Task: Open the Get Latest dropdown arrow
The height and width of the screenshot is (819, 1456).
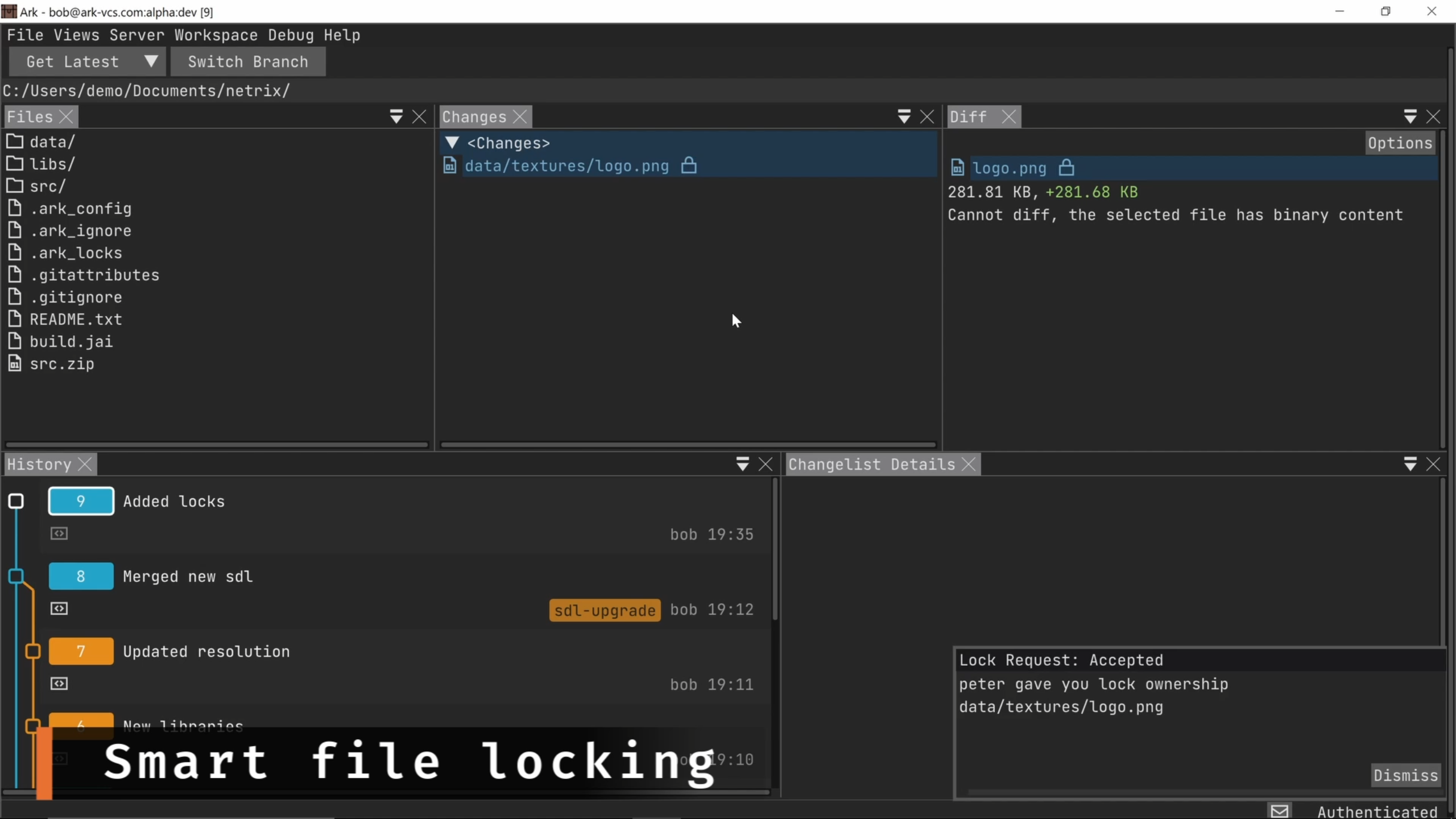Action: tap(151, 61)
